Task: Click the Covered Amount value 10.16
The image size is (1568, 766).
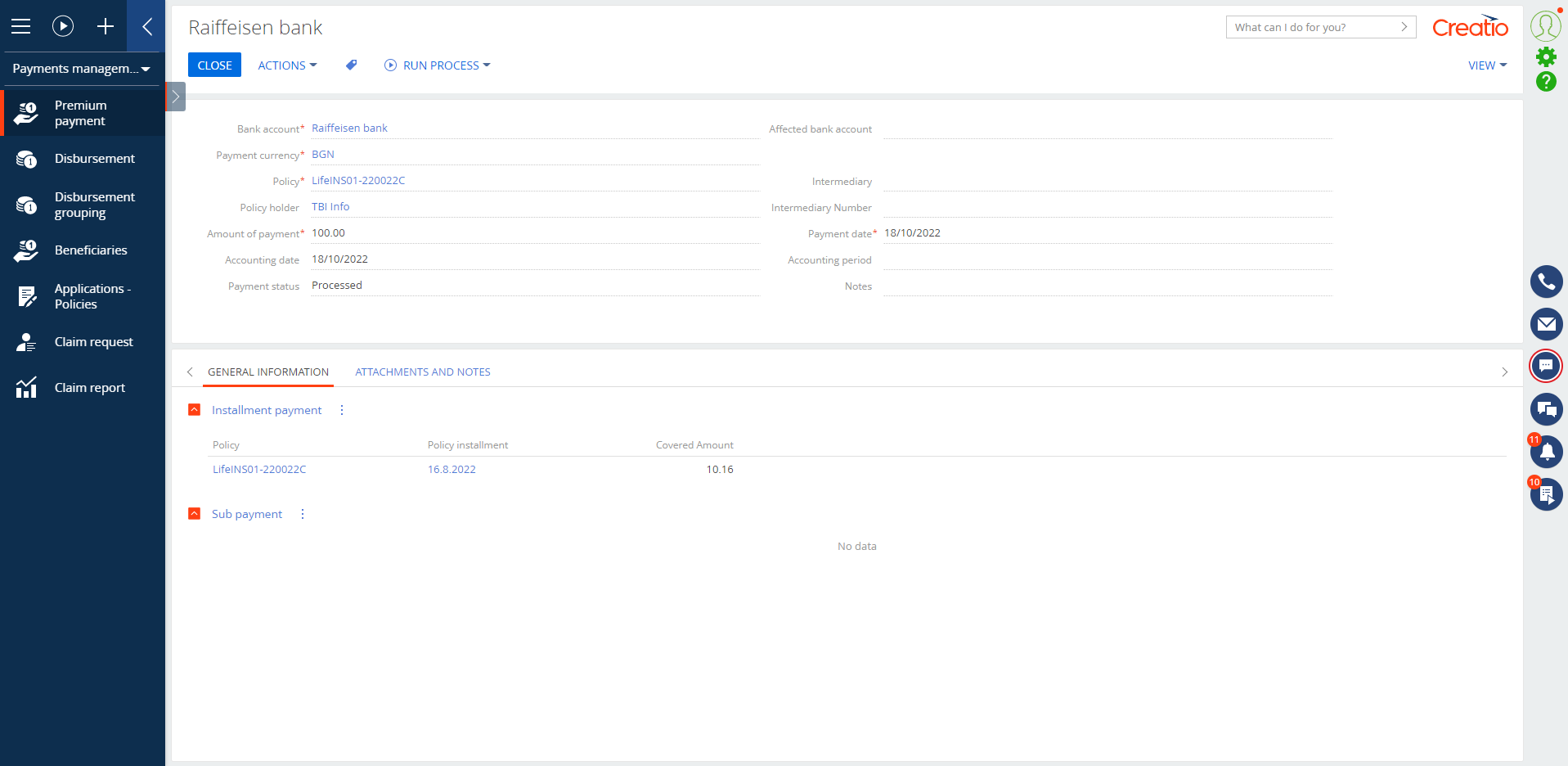Action: [x=720, y=470]
